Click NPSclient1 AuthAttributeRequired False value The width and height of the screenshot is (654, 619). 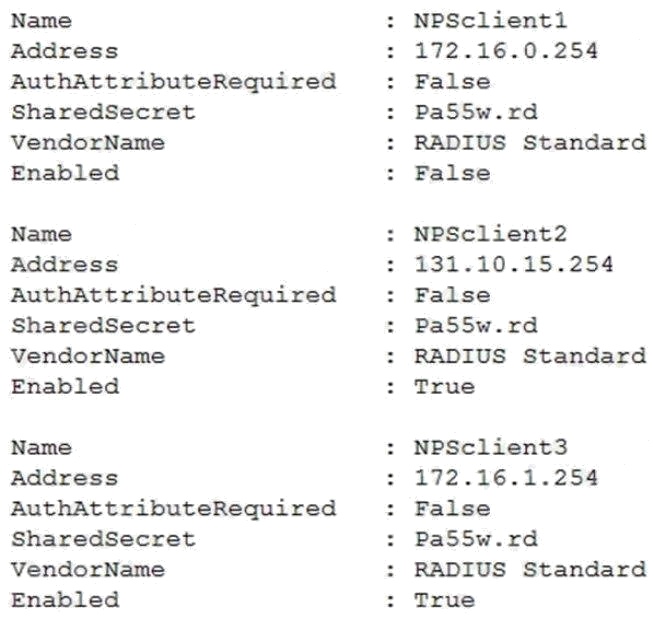point(453,82)
